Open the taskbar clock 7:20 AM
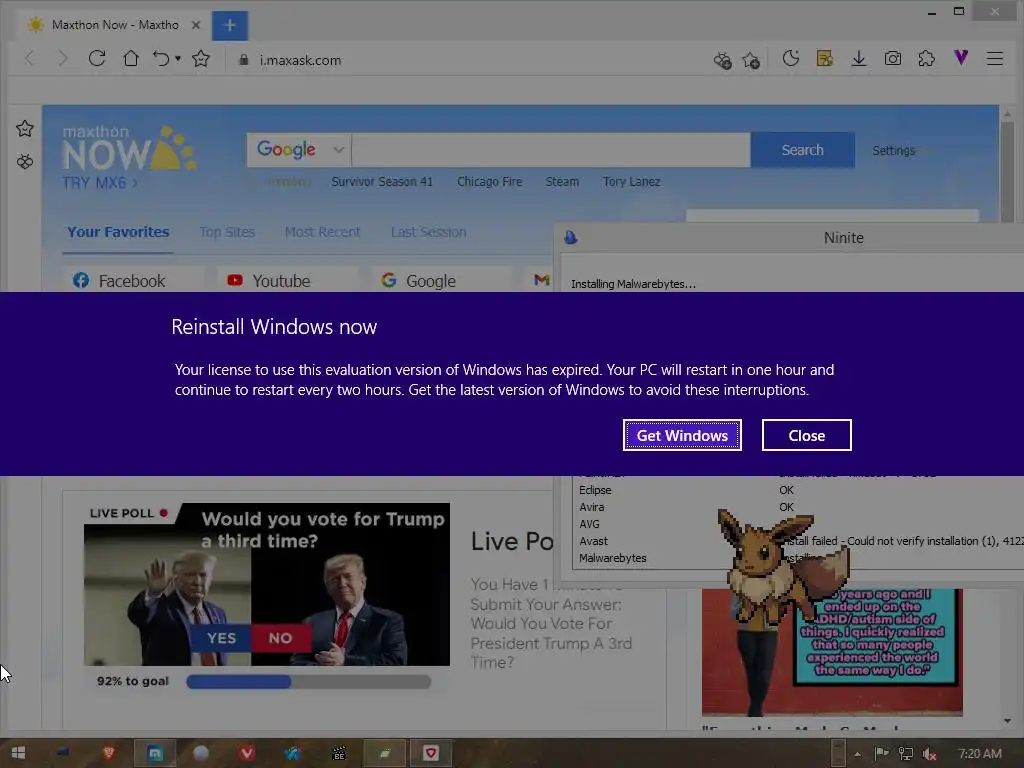Image resolution: width=1024 pixels, height=768 pixels. pyautogui.click(x=980, y=754)
